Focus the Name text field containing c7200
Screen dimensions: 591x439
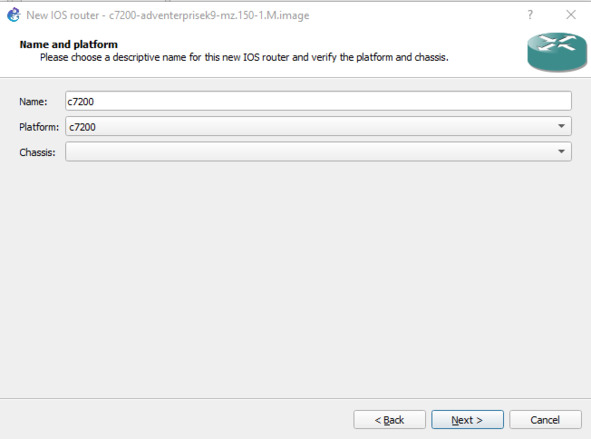318,101
